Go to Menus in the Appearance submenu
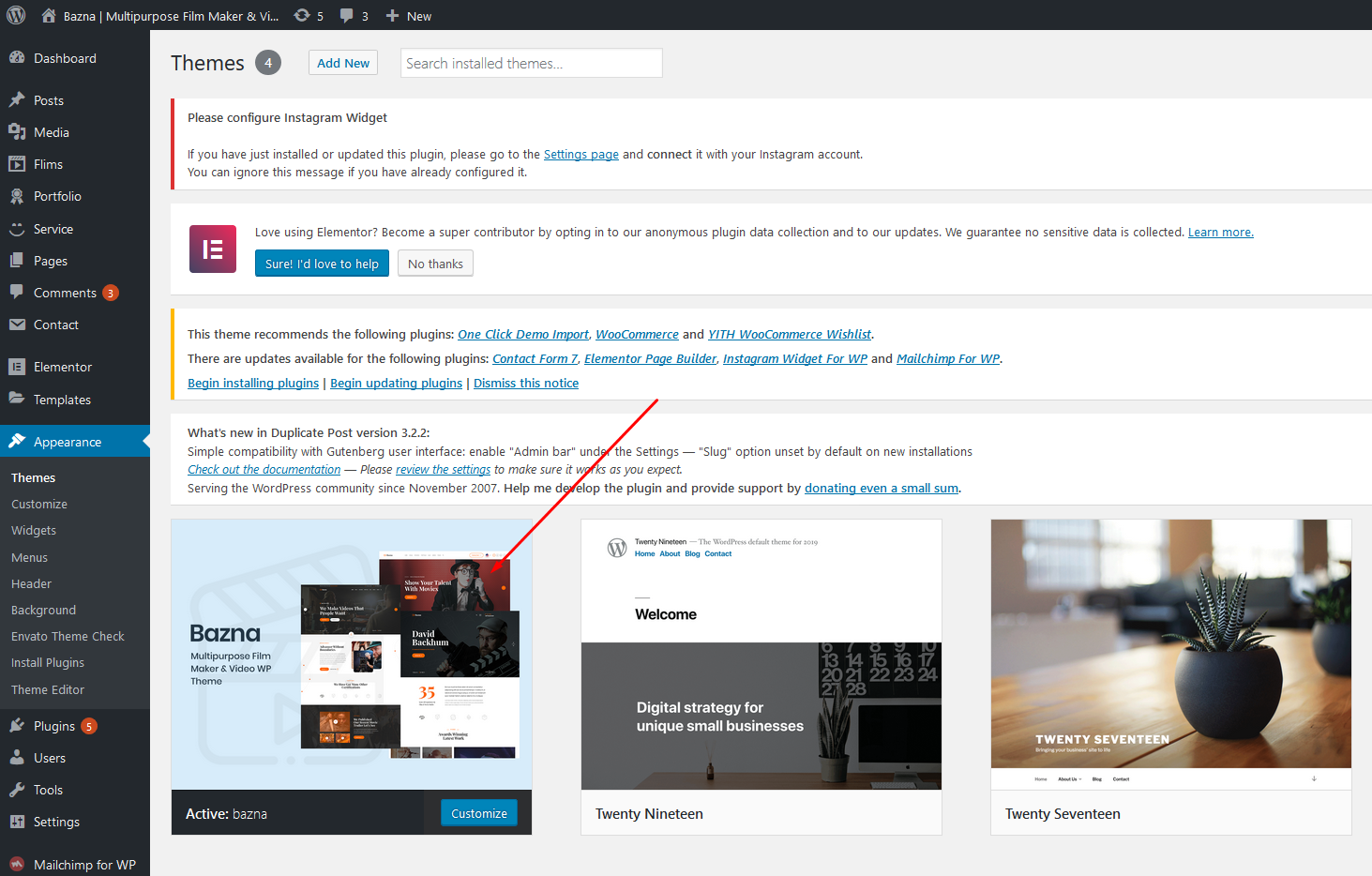The image size is (1372, 876). 29,557
